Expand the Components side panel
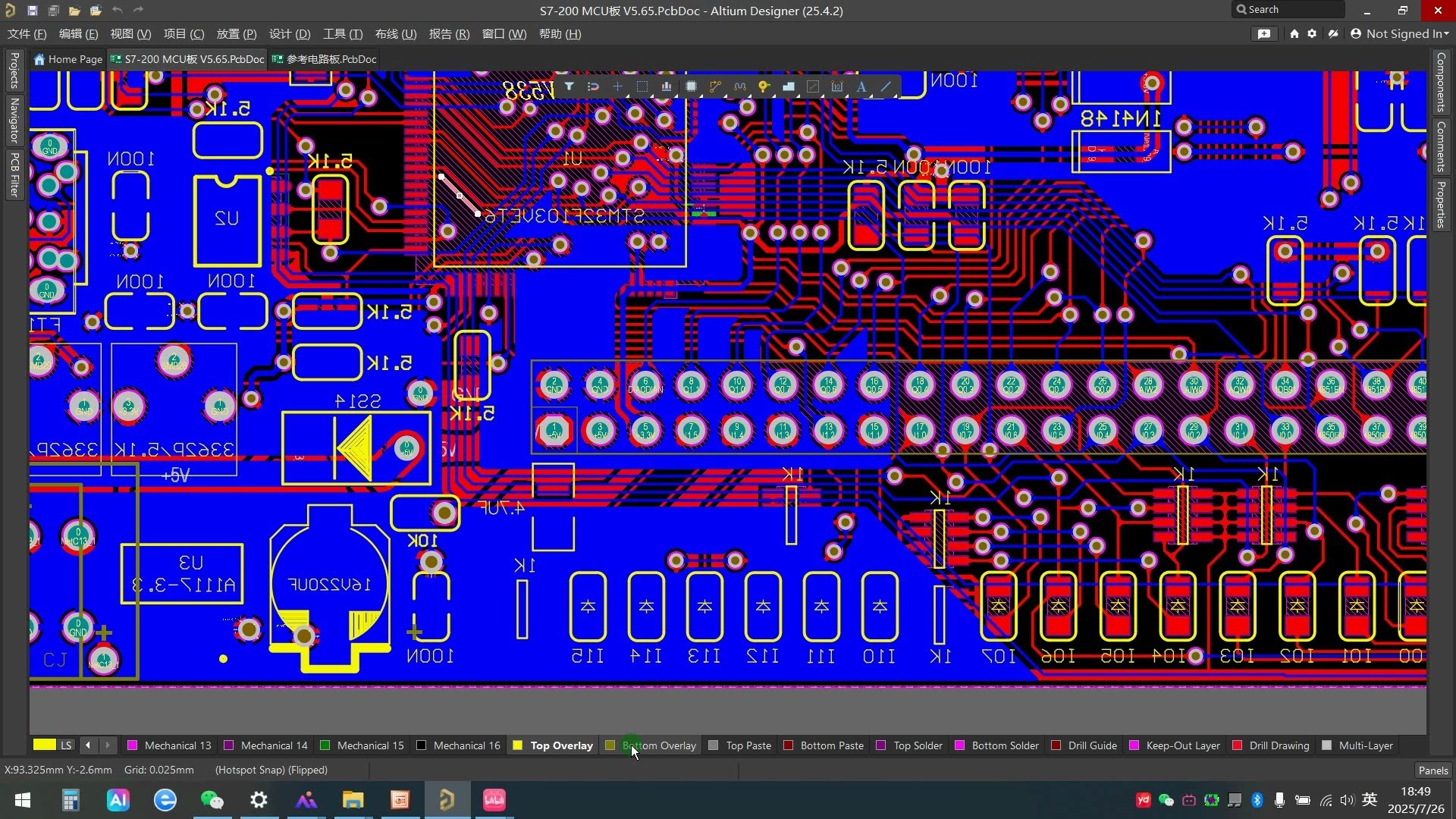1456x819 pixels. click(1441, 82)
